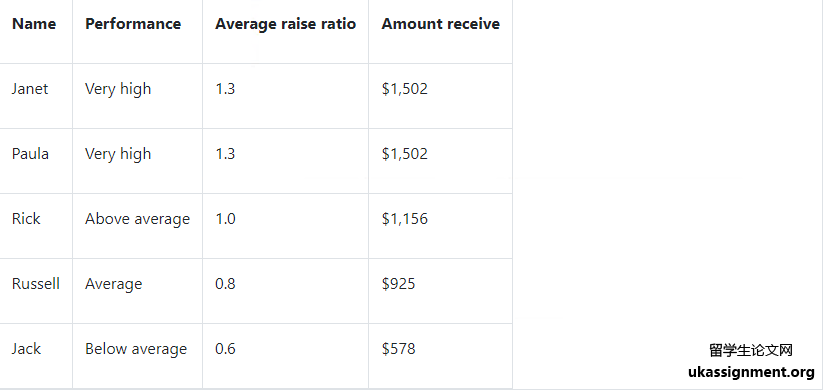Viewport: 824px width, 391px height.
Task: Select the 1.0 raise ratio cell
Action: tap(225, 219)
